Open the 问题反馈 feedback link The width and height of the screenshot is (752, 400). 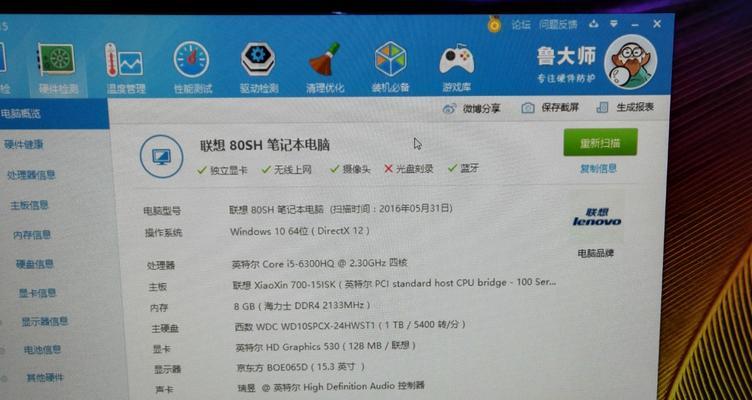pos(558,24)
